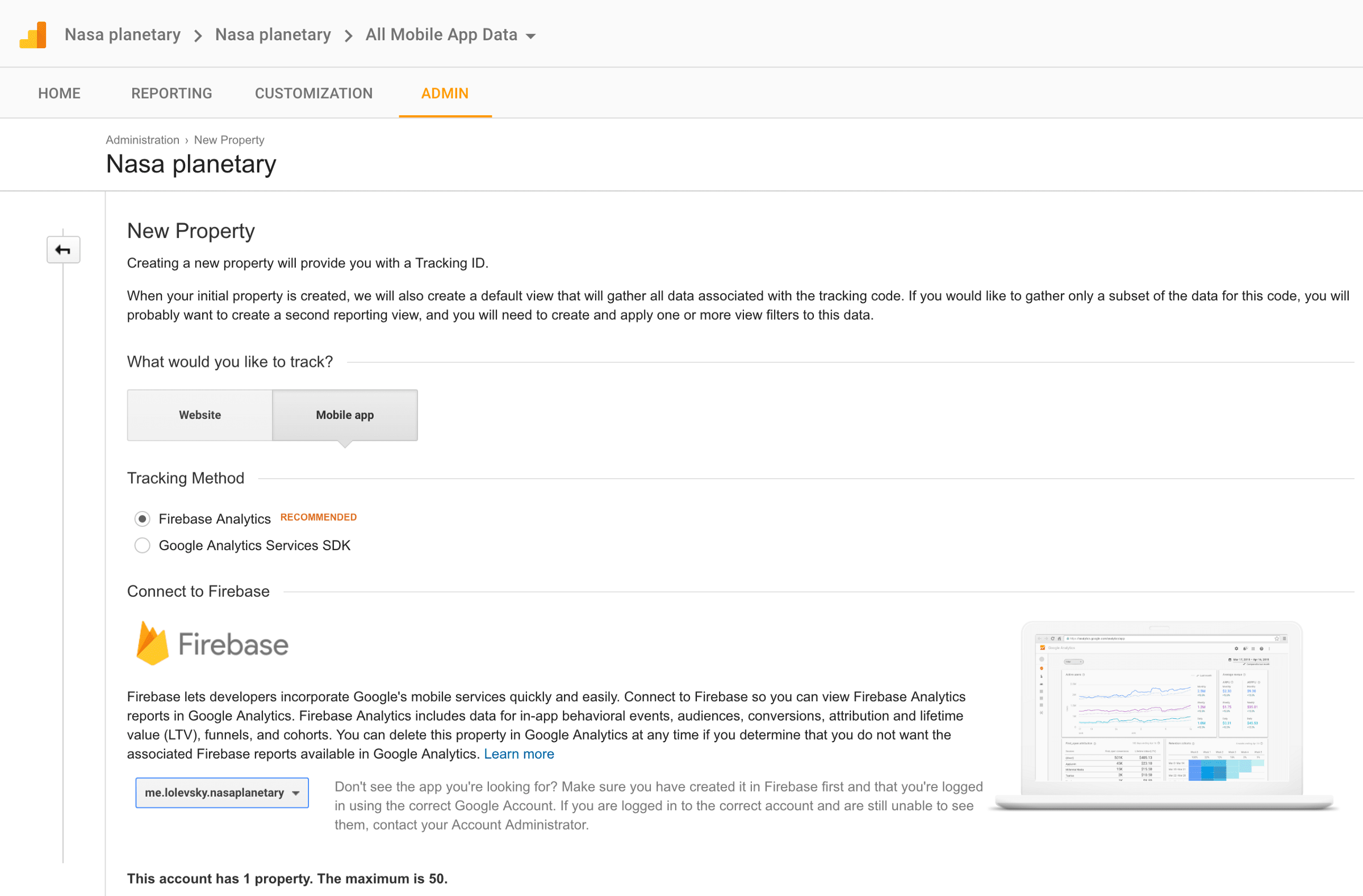1363x896 pixels.
Task: Click first breadcrumb chevron after Nasa planetary
Action: 198,36
